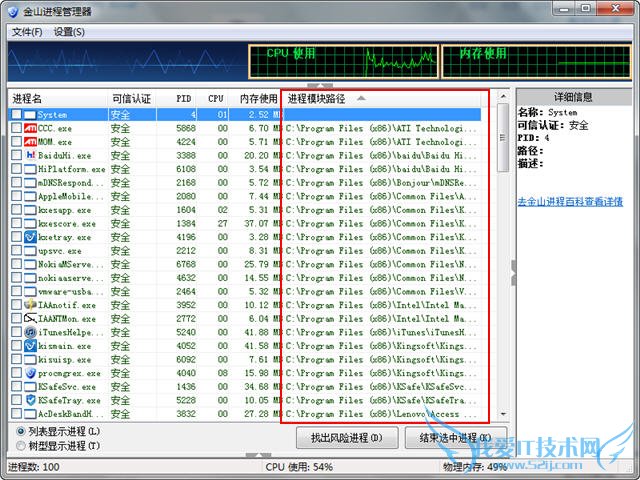
Task: Select the nokiaaserve process name
Action: pyautogui.click(x=70, y=278)
